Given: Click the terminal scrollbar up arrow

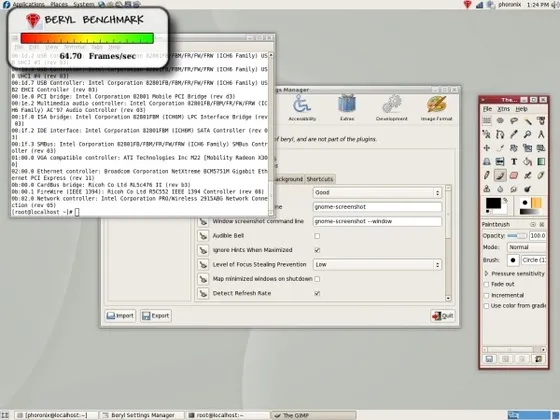Looking at the screenshot, I should (x=271, y=55).
